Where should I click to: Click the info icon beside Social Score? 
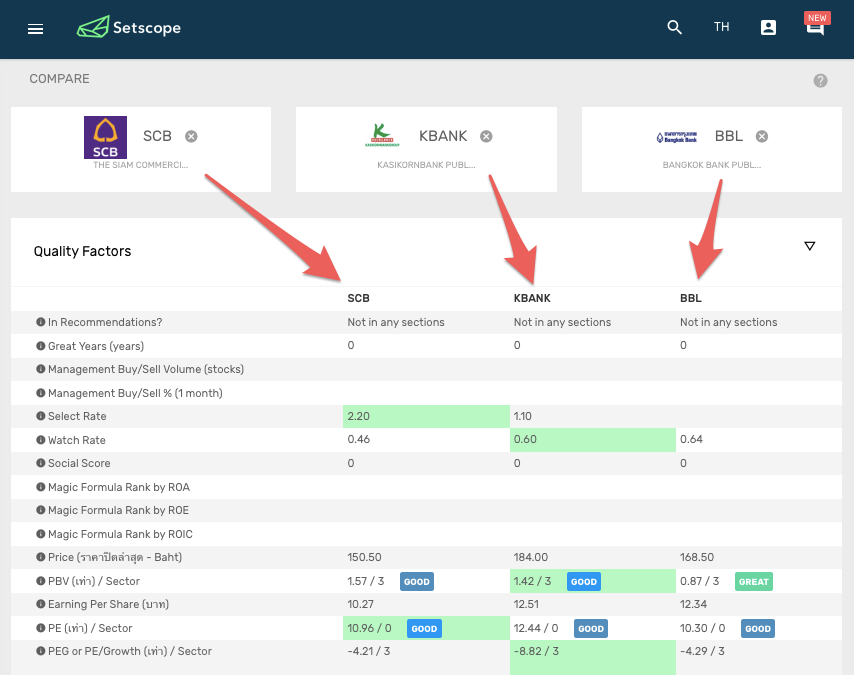pyautogui.click(x=40, y=463)
